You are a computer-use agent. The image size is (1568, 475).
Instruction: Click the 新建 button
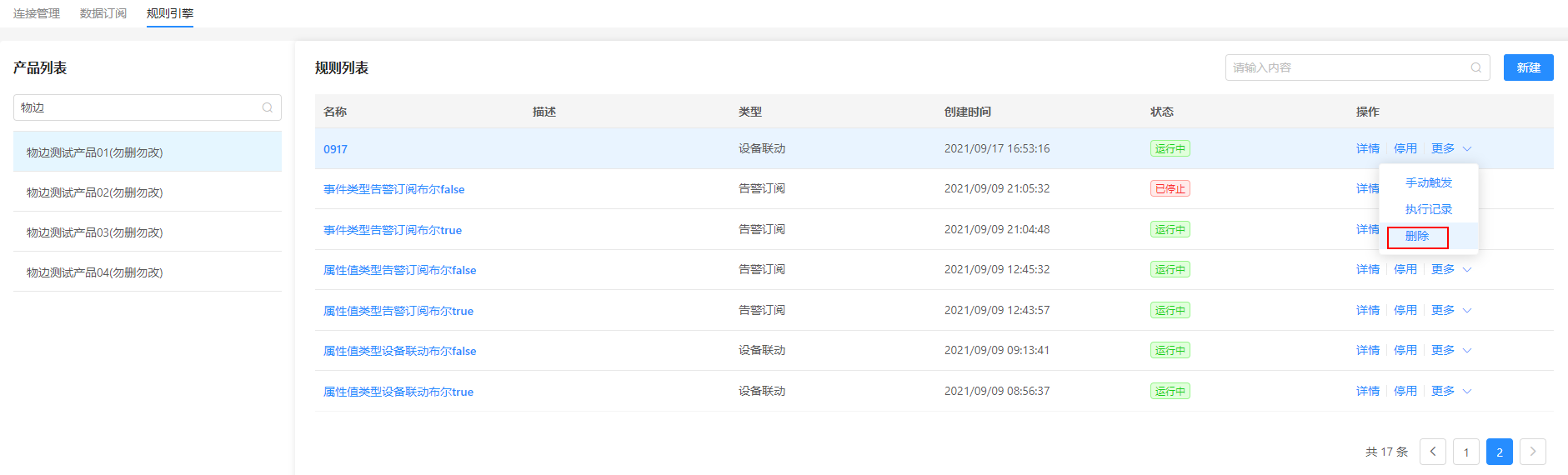click(1529, 67)
